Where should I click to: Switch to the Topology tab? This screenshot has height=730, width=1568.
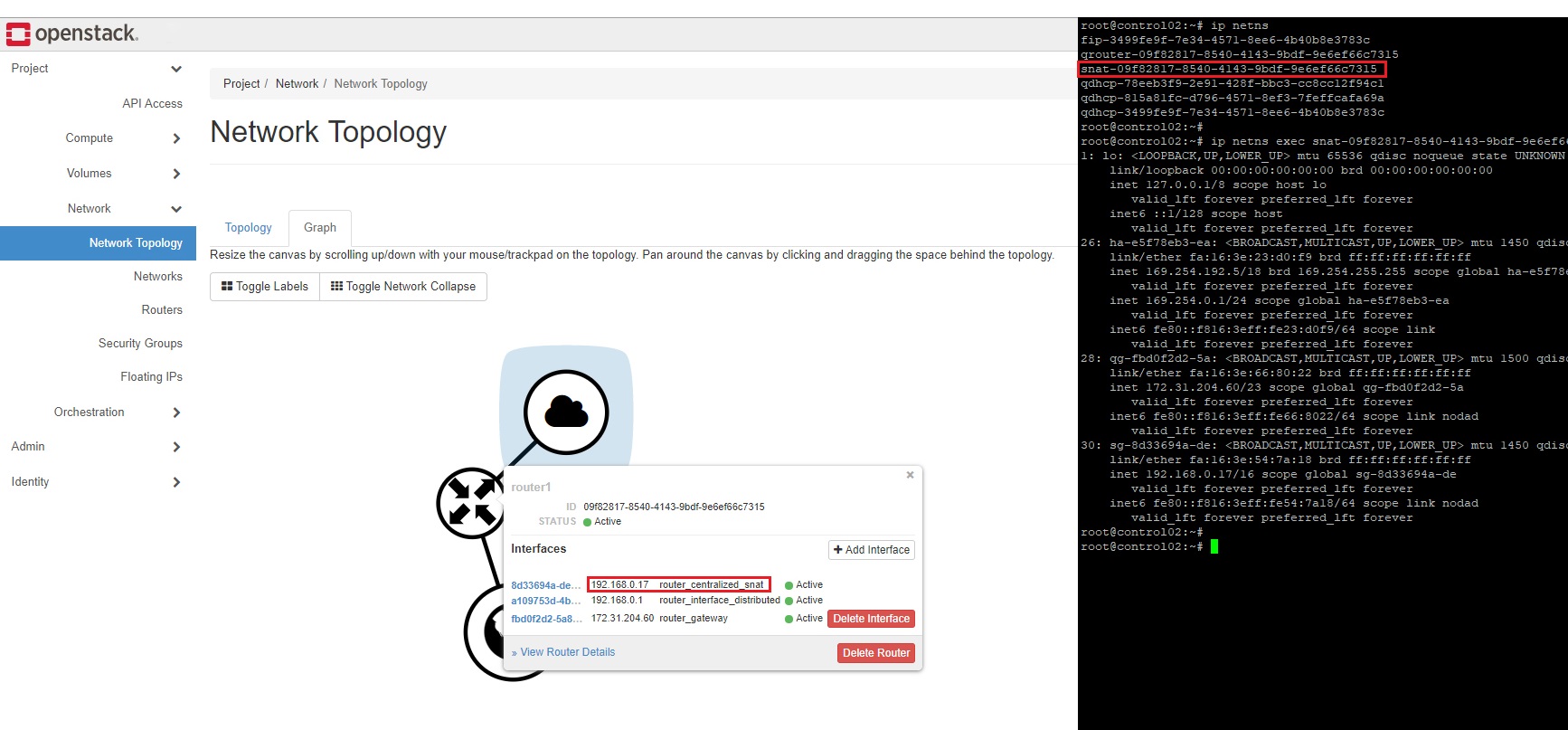point(249,228)
